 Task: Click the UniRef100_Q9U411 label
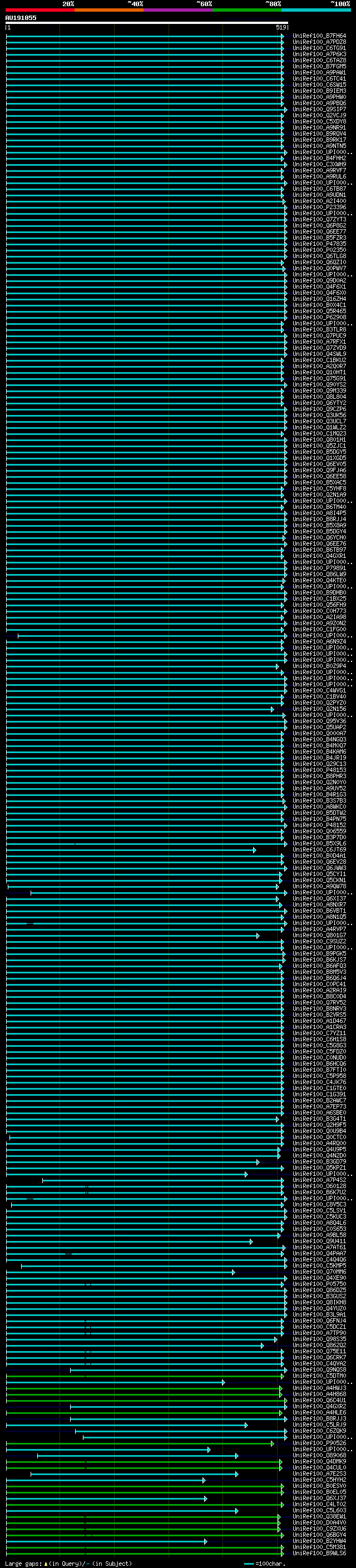point(319,1241)
